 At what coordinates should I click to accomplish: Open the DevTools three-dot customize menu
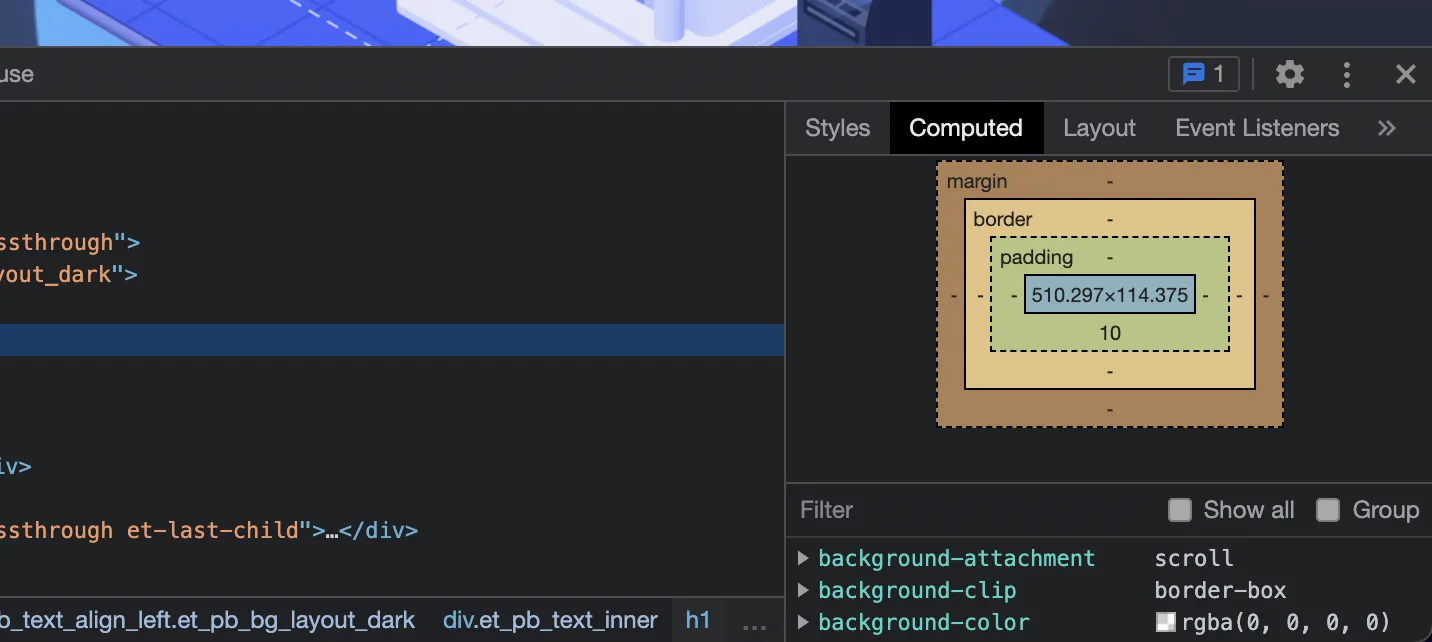tap(1347, 74)
